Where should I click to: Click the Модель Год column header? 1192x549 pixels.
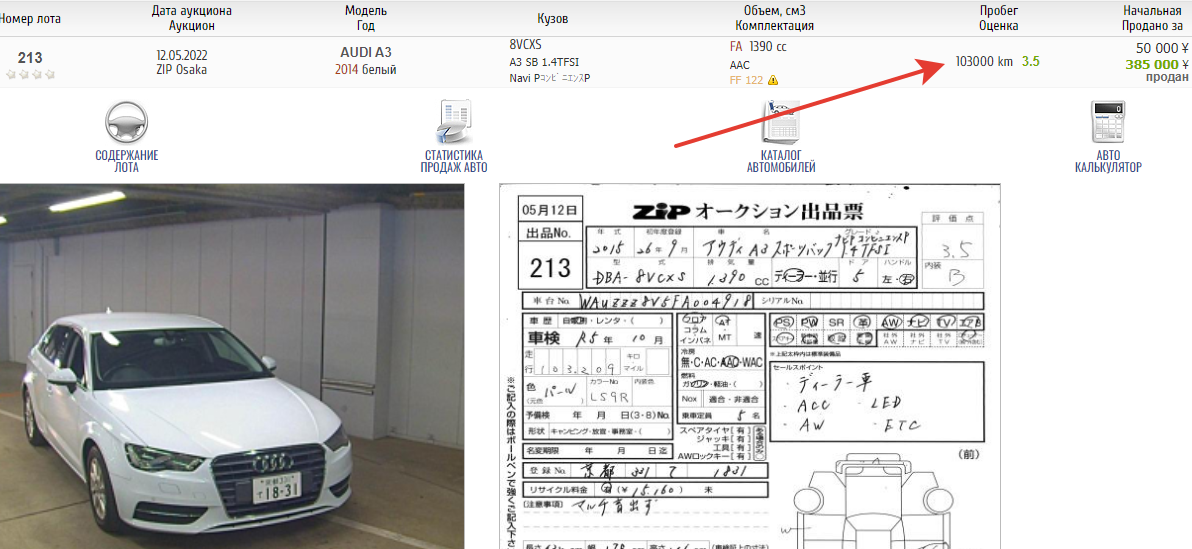(x=366, y=18)
